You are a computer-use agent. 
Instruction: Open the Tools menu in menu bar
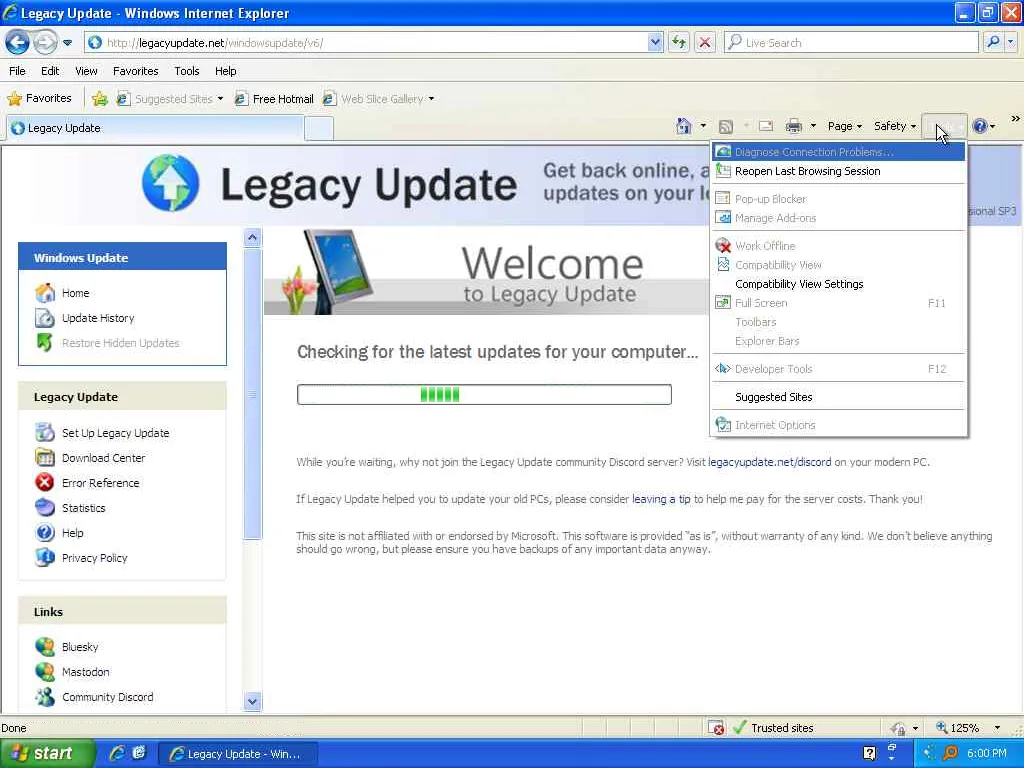pos(186,71)
